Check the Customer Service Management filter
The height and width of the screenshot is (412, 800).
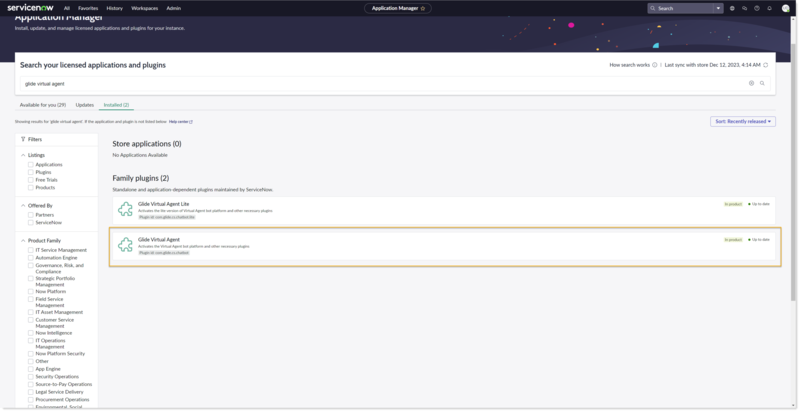(31, 320)
